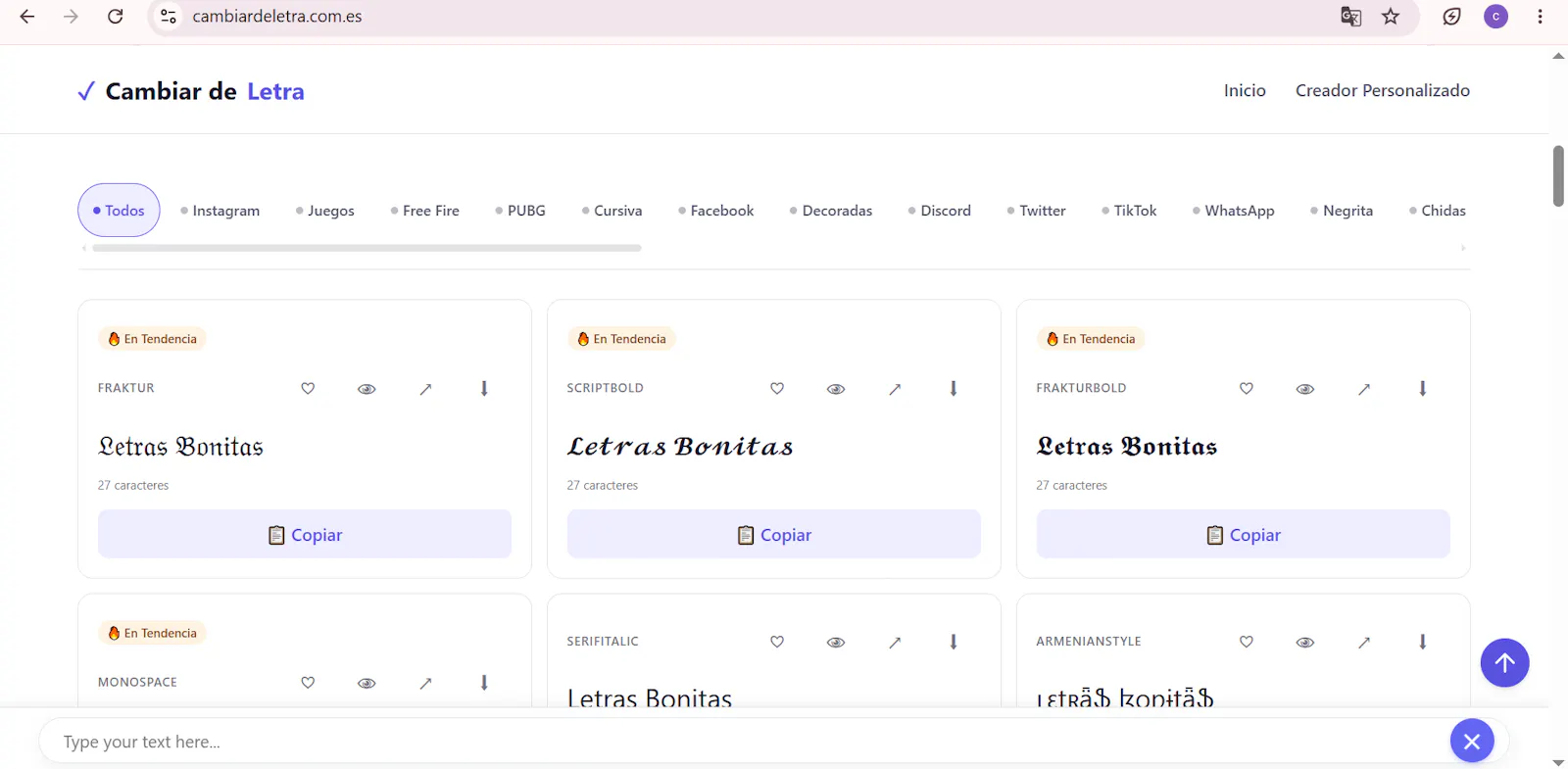
Task: Preview the SERIFITALIC style with the eye icon
Action: pos(836,642)
